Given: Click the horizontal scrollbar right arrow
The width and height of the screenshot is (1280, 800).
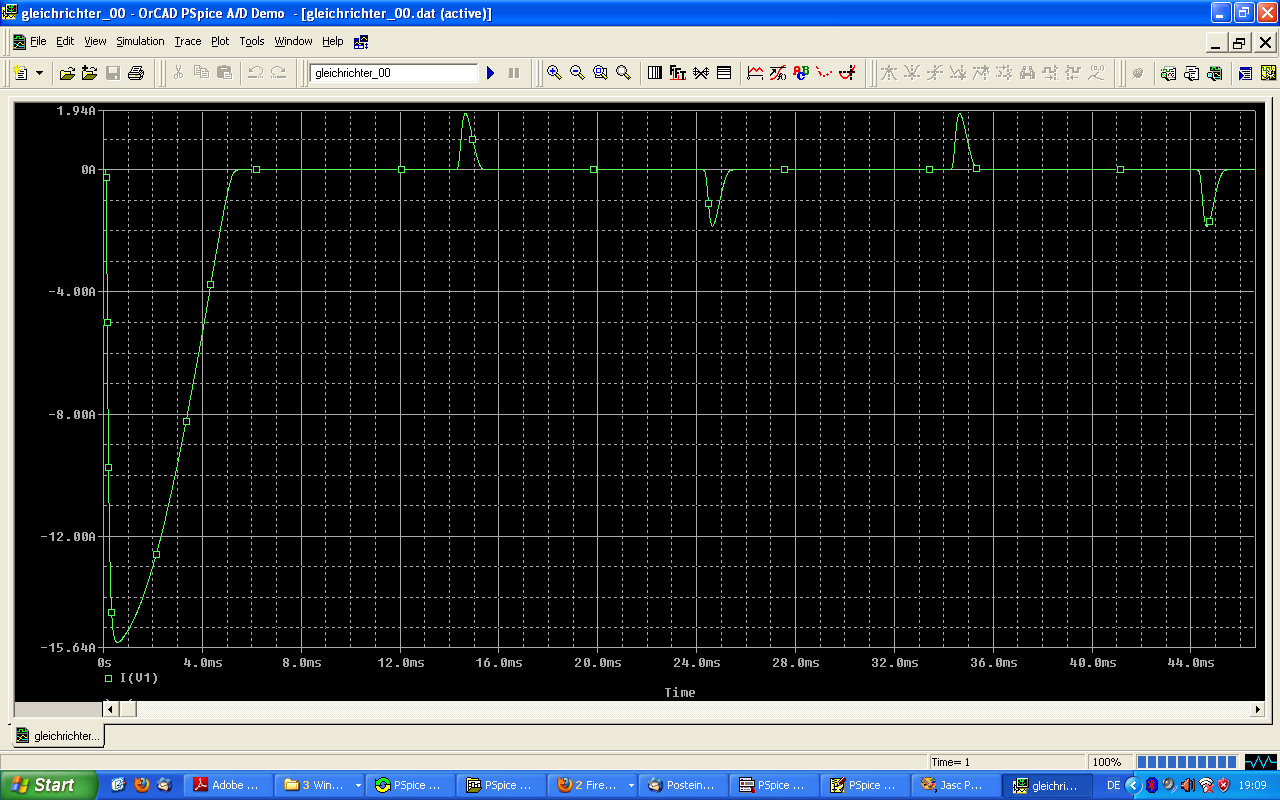Looking at the screenshot, I should point(1258,709).
